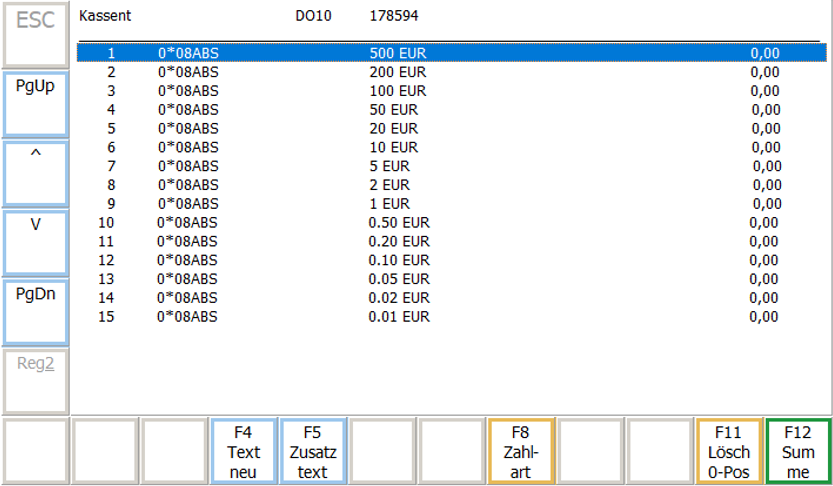The image size is (833, 486).
Task: Select the 500 EUR denomination row
Action: [x=396, y=53]
